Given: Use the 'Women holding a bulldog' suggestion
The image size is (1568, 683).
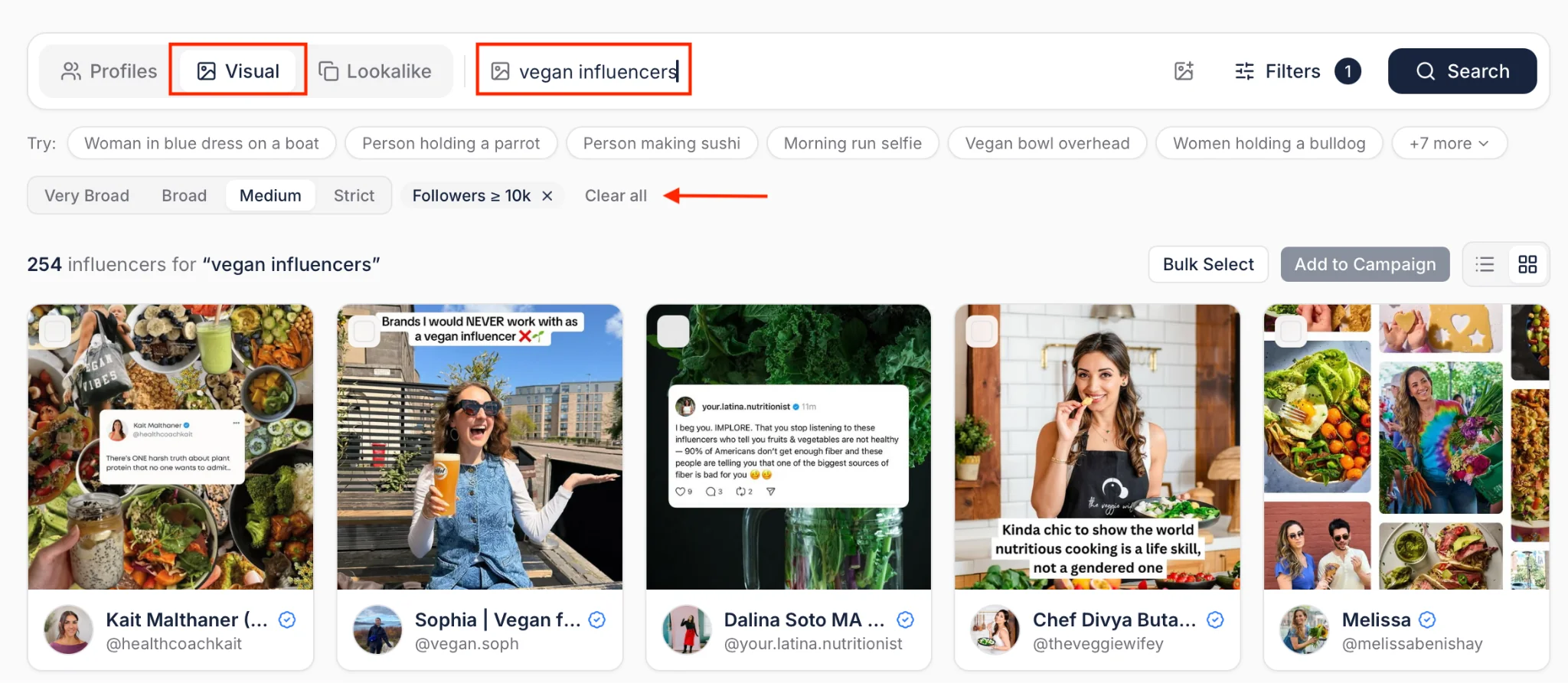Looking at the screenshot, I should (x=1269, y=143).
